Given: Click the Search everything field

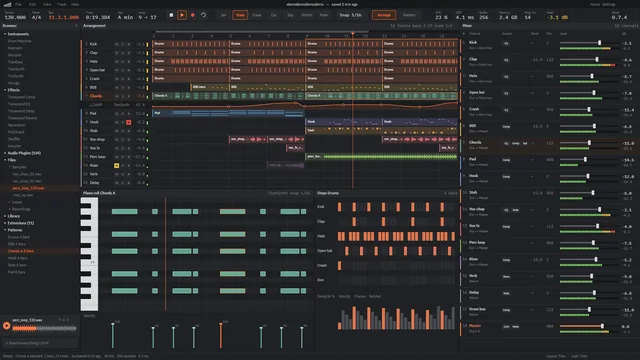Looking at the screenshot, I should tap(40, 343).
